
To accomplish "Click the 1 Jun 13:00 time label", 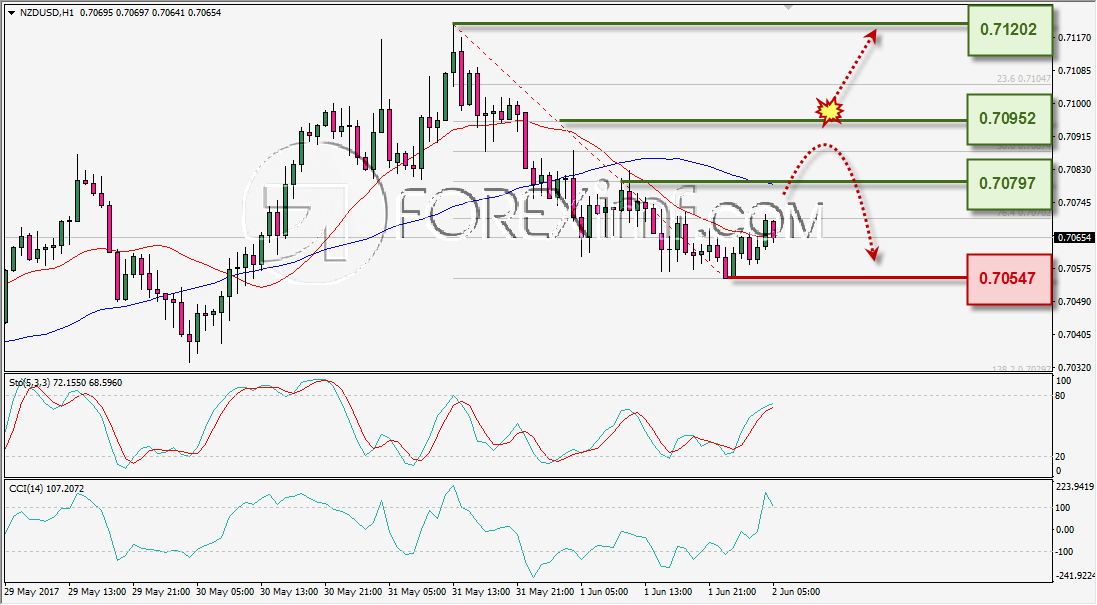I will coord(670,592).
